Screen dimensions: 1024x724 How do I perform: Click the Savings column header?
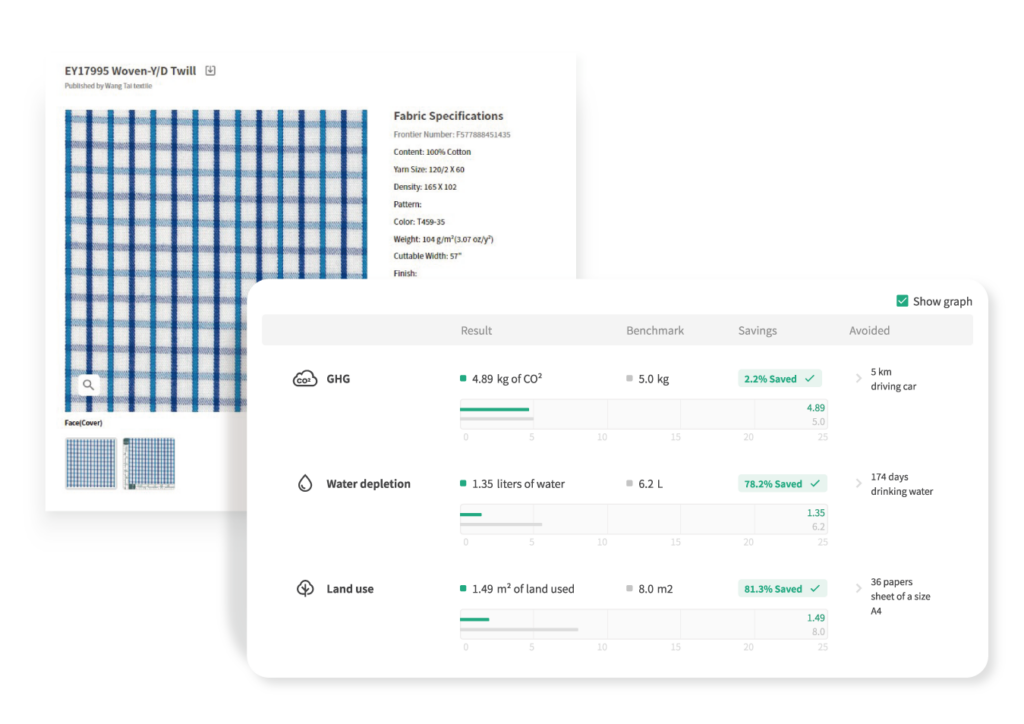(757, 330)
